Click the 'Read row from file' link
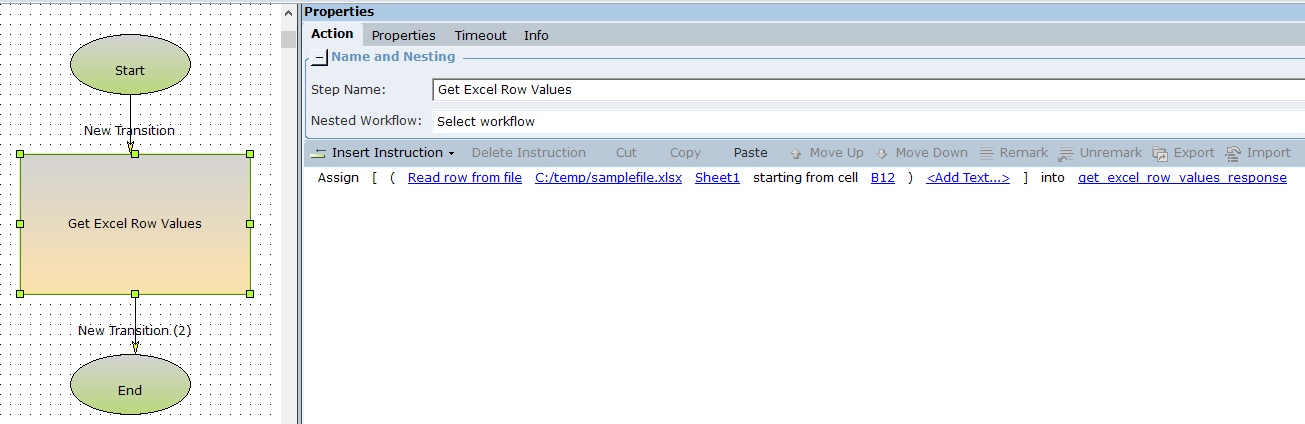The height and width of the screenshot is (424, 1305). pyautogui.click(x=464, y=178)
